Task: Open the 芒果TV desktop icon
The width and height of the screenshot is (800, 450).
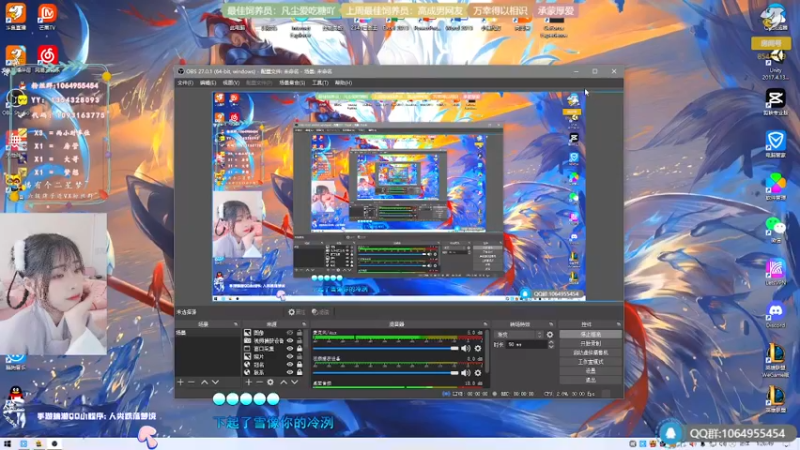Action: point(47,16)
